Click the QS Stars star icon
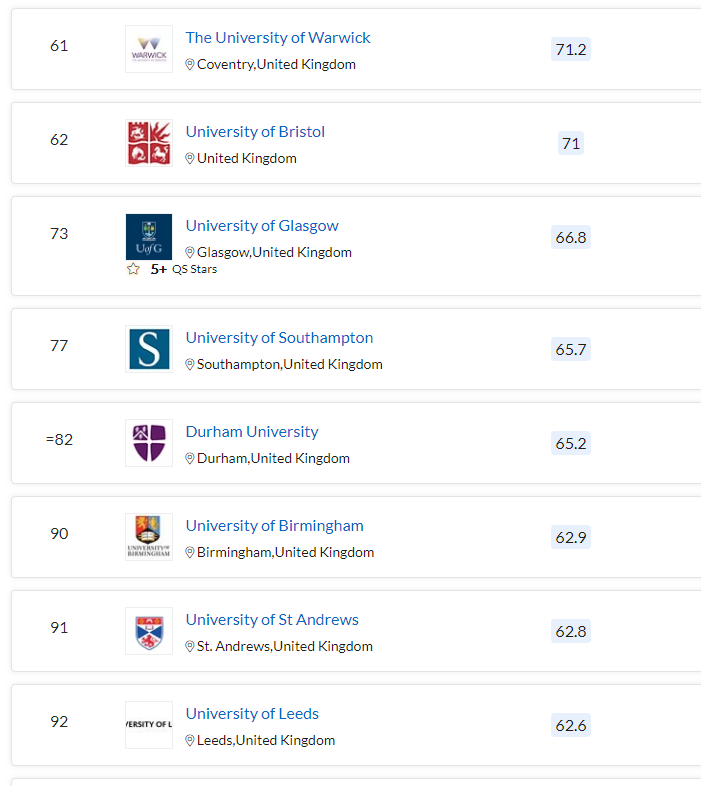Screen dimensions: 701x786 [x=133, y=269]
